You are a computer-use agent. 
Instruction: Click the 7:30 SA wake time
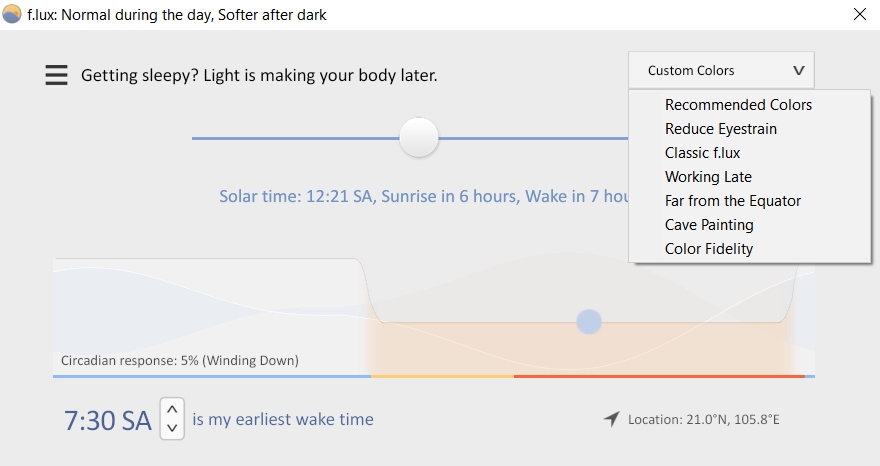(x=108, y=421)
